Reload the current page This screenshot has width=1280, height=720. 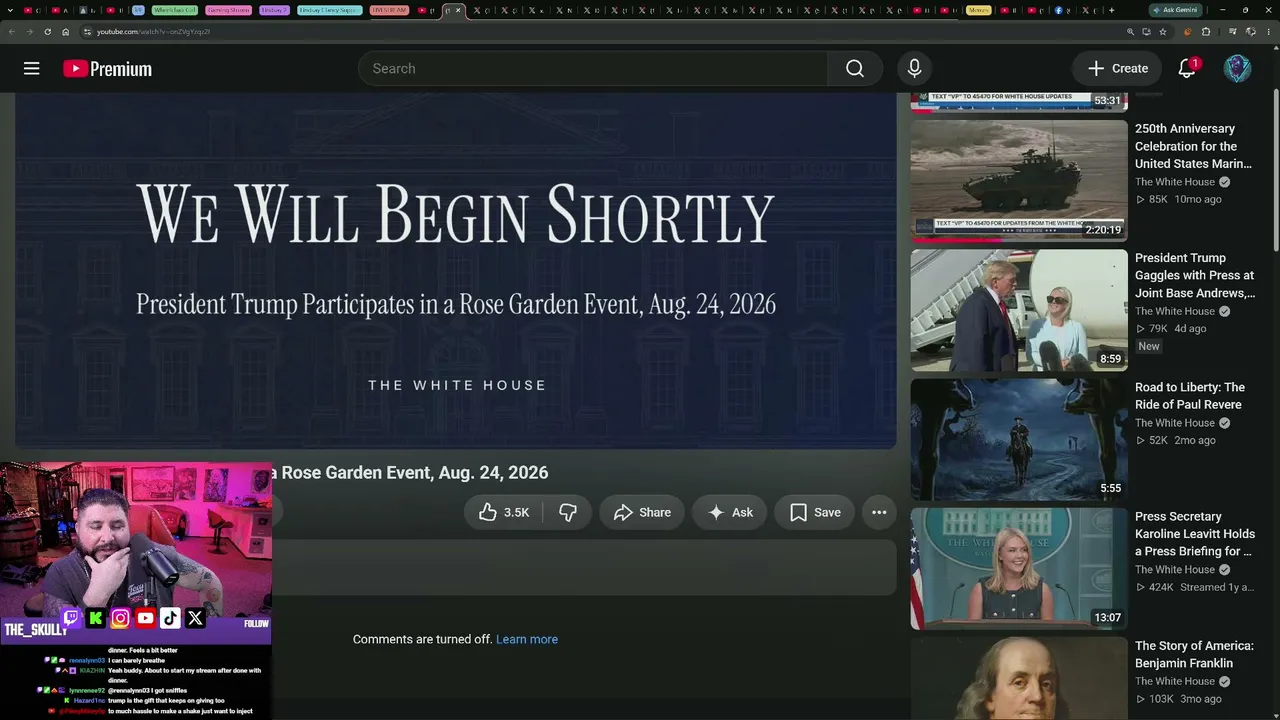click(x=48, y=31)
